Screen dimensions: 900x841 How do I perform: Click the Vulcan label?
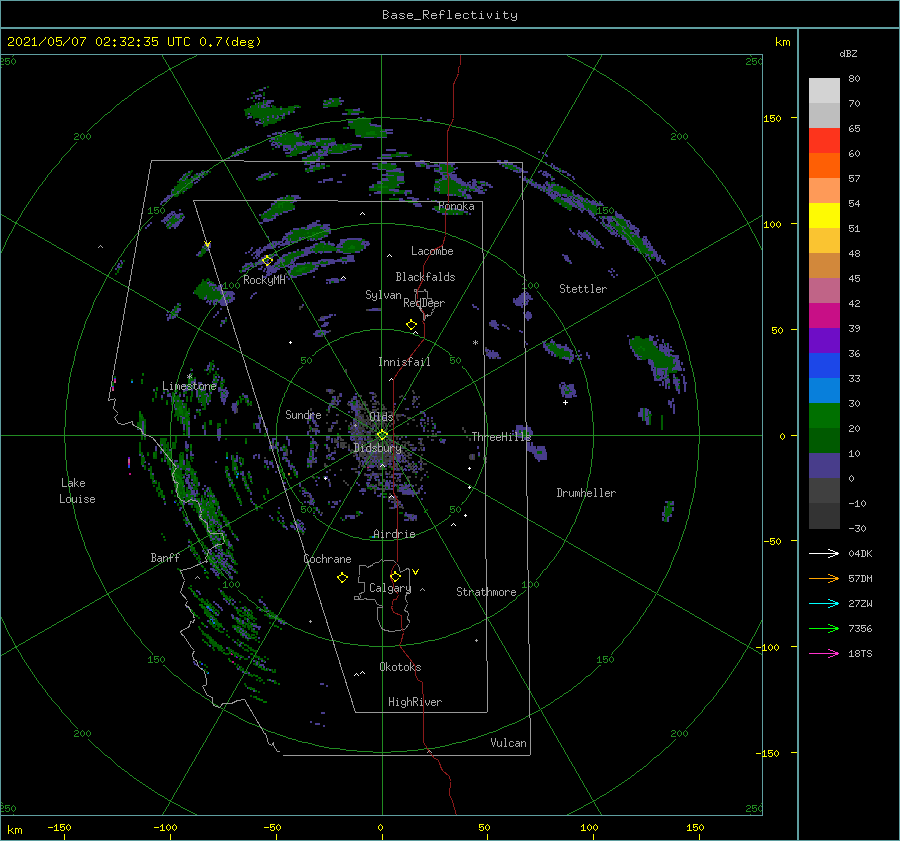[x=509, y=743]
